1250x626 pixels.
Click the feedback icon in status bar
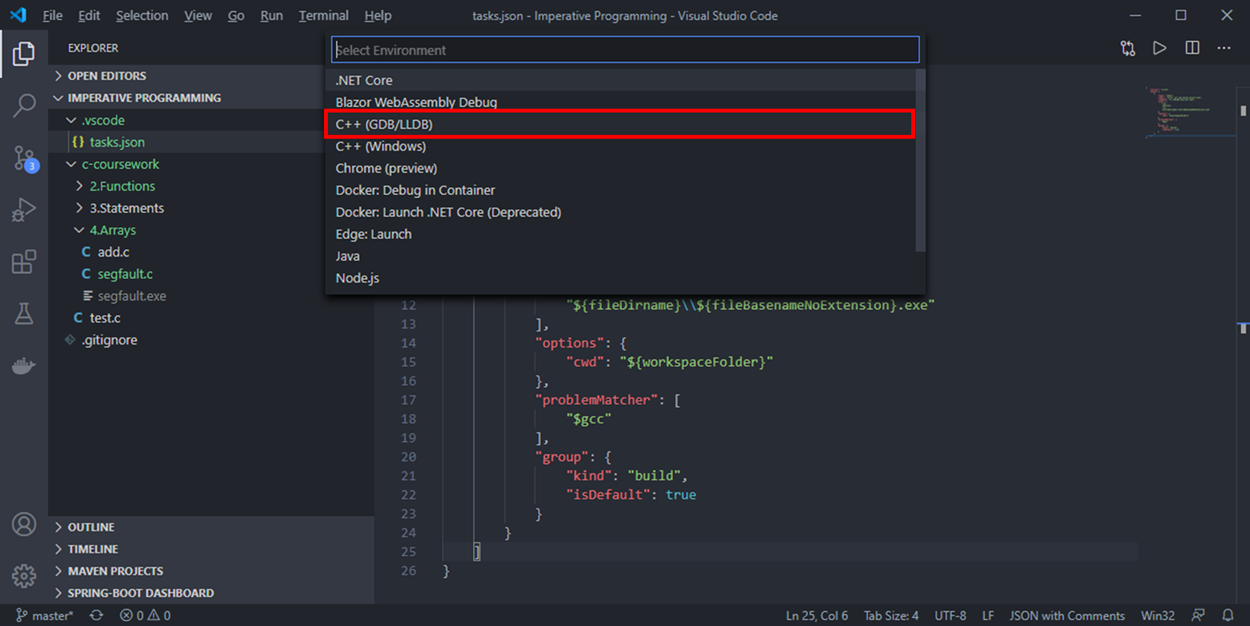click(1198, 616)
